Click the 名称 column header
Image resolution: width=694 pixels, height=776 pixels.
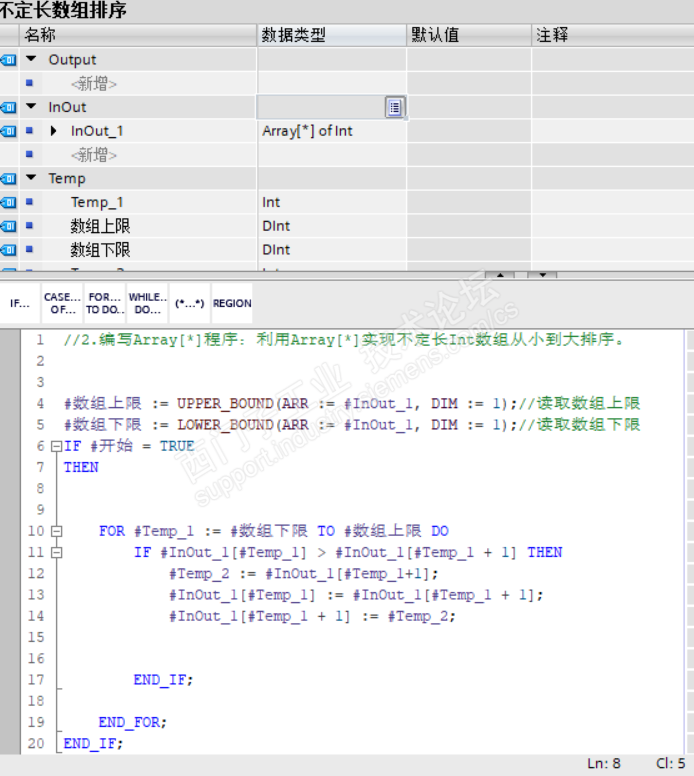coord(138,35)
